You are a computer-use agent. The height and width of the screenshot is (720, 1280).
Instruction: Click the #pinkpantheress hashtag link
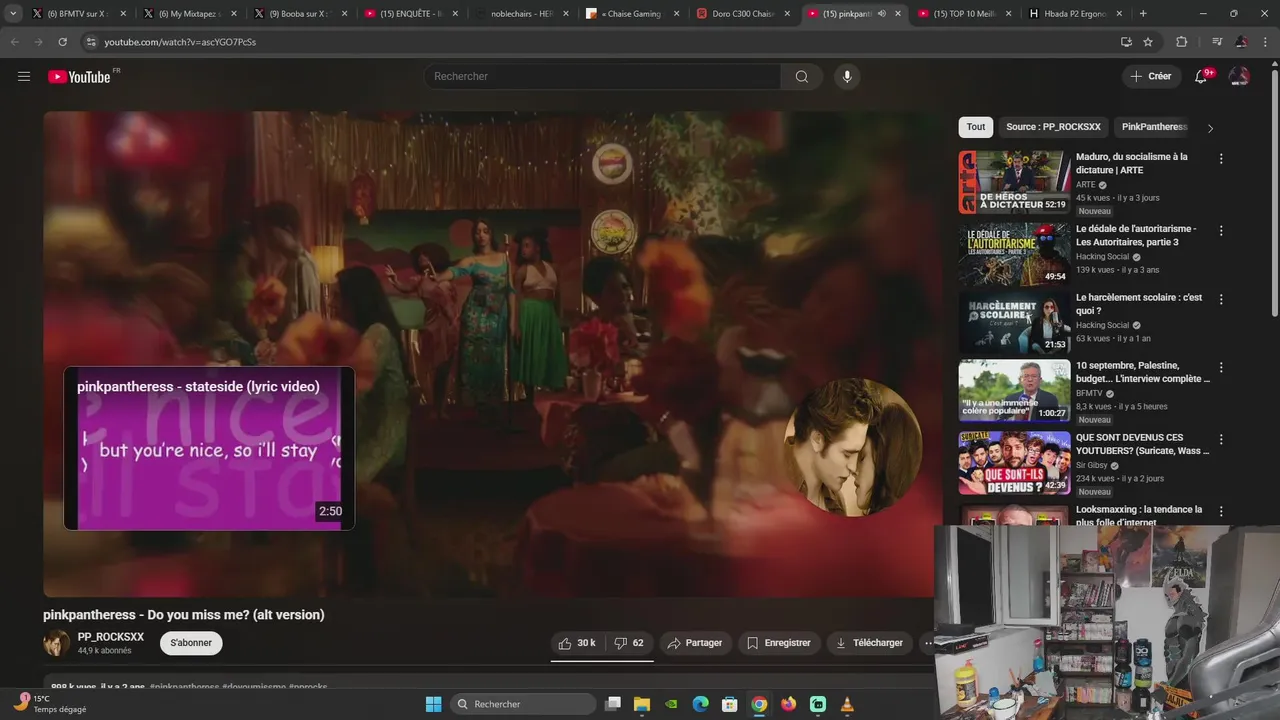(184, 687)
